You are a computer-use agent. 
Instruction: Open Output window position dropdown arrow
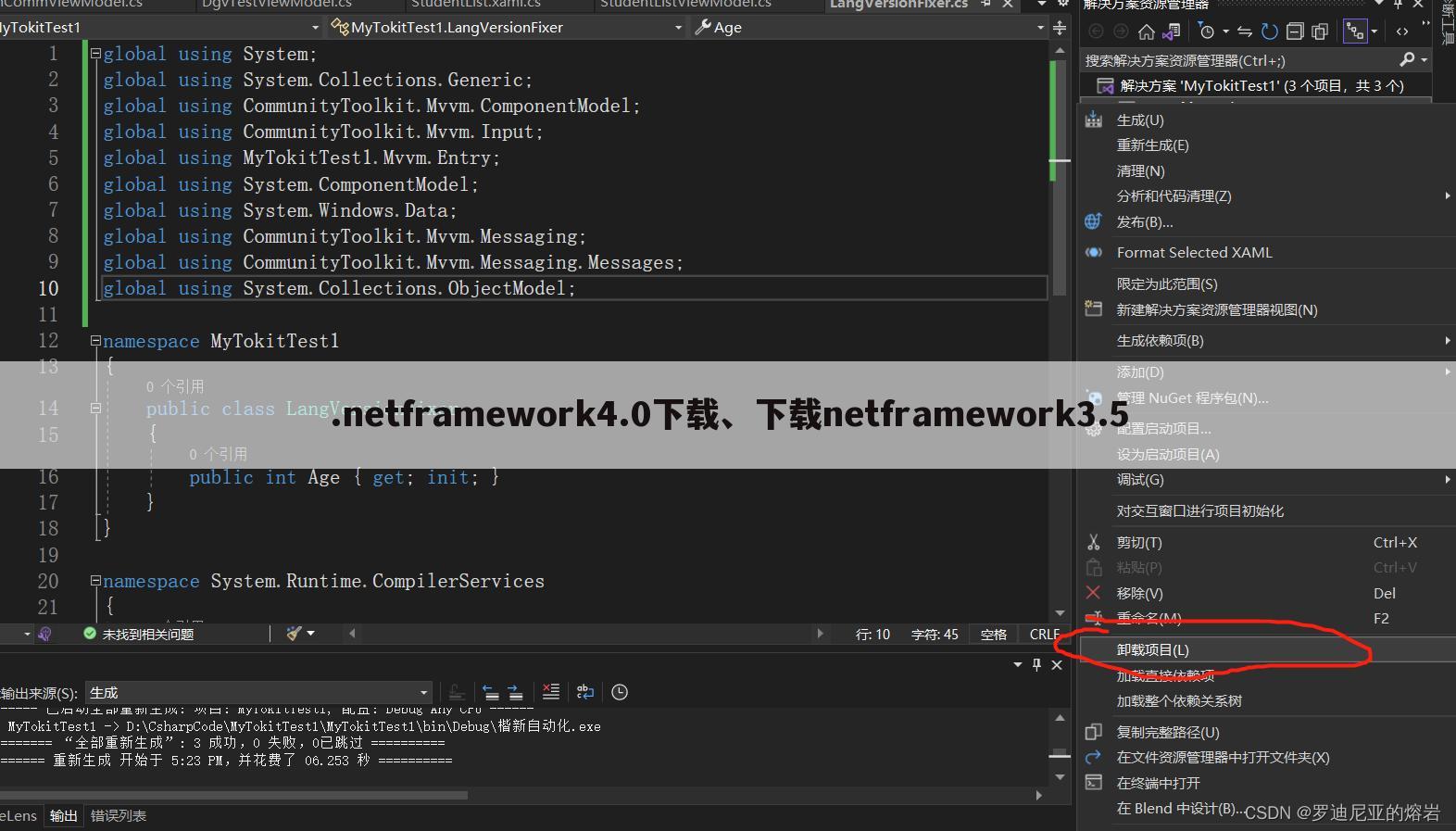tap(1018, 664)
